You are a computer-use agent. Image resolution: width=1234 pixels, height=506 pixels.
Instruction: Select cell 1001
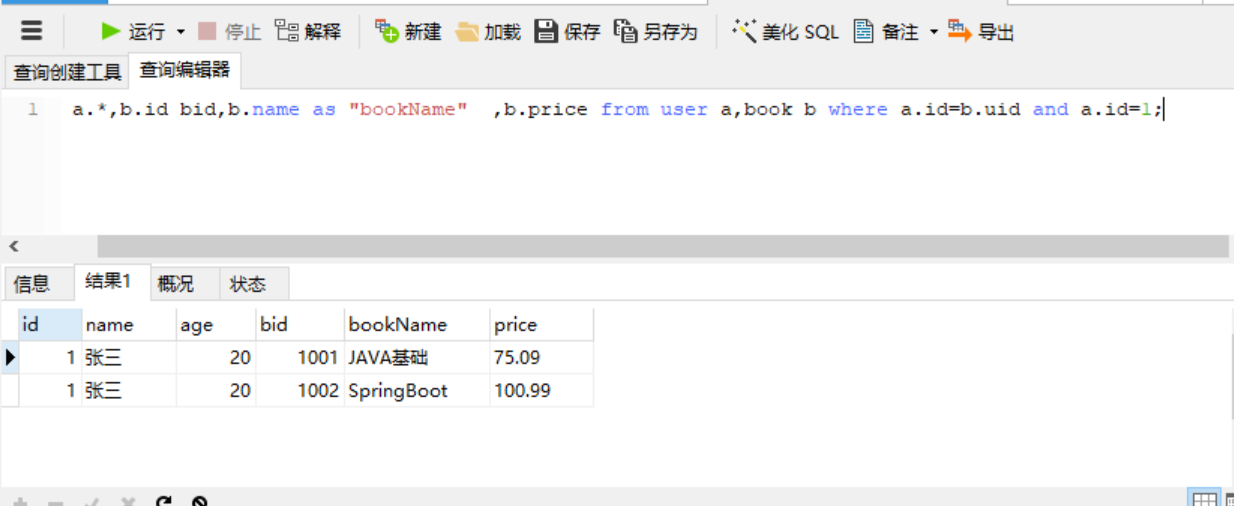click(300, 357)
